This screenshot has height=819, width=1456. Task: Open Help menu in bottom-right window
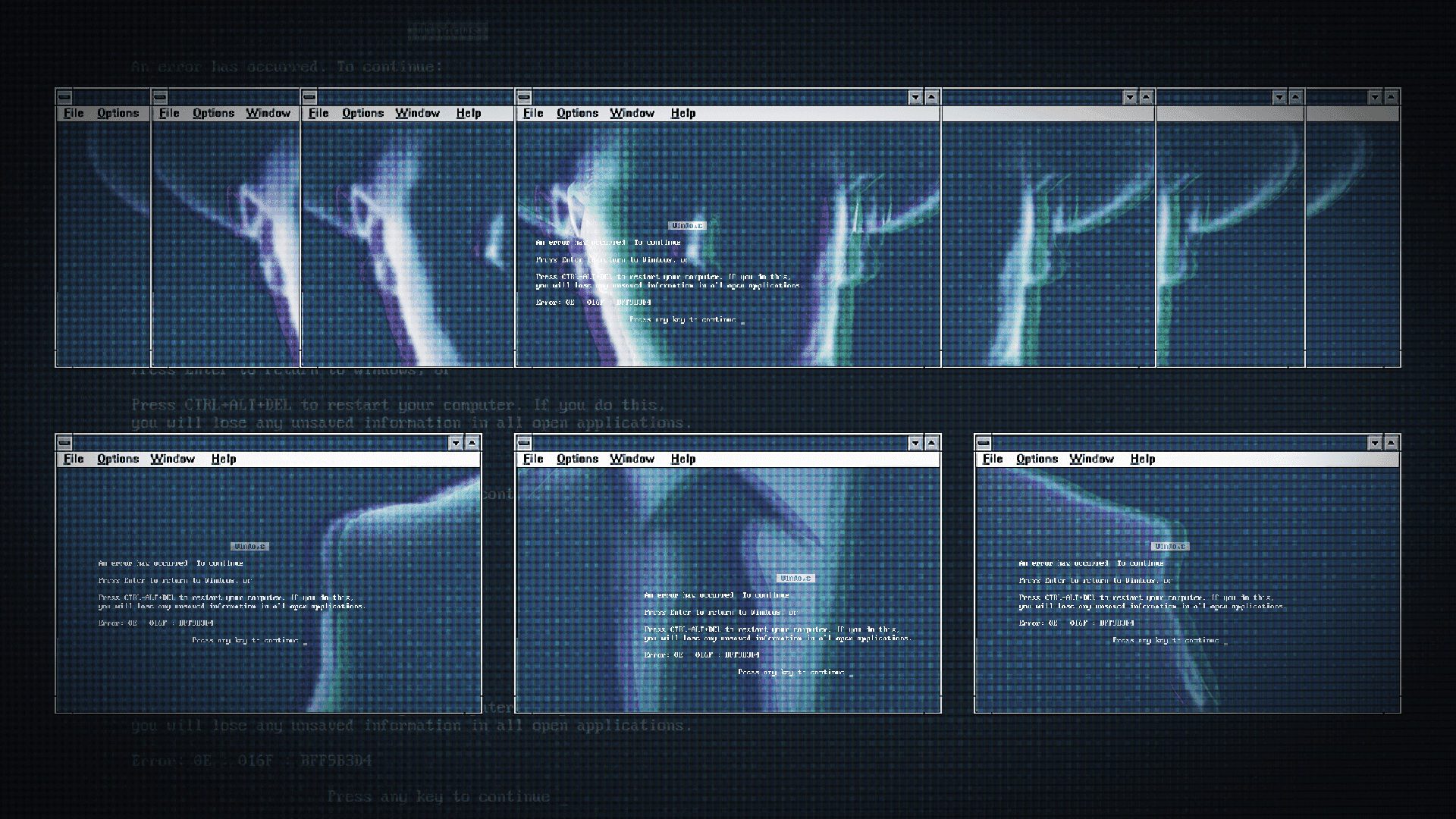(x=1142, y=459)
